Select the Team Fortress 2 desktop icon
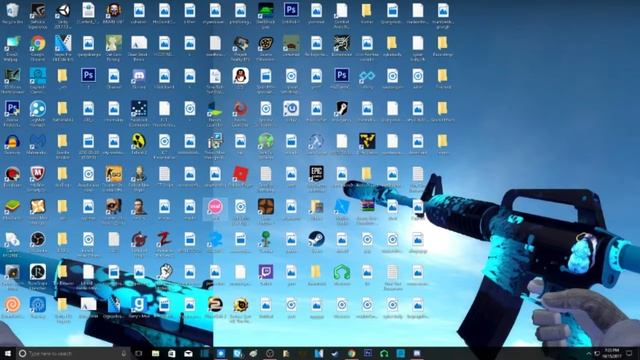The height and width of the screenshot is (360, 640). pyautogui.click(x=266, y=207)
